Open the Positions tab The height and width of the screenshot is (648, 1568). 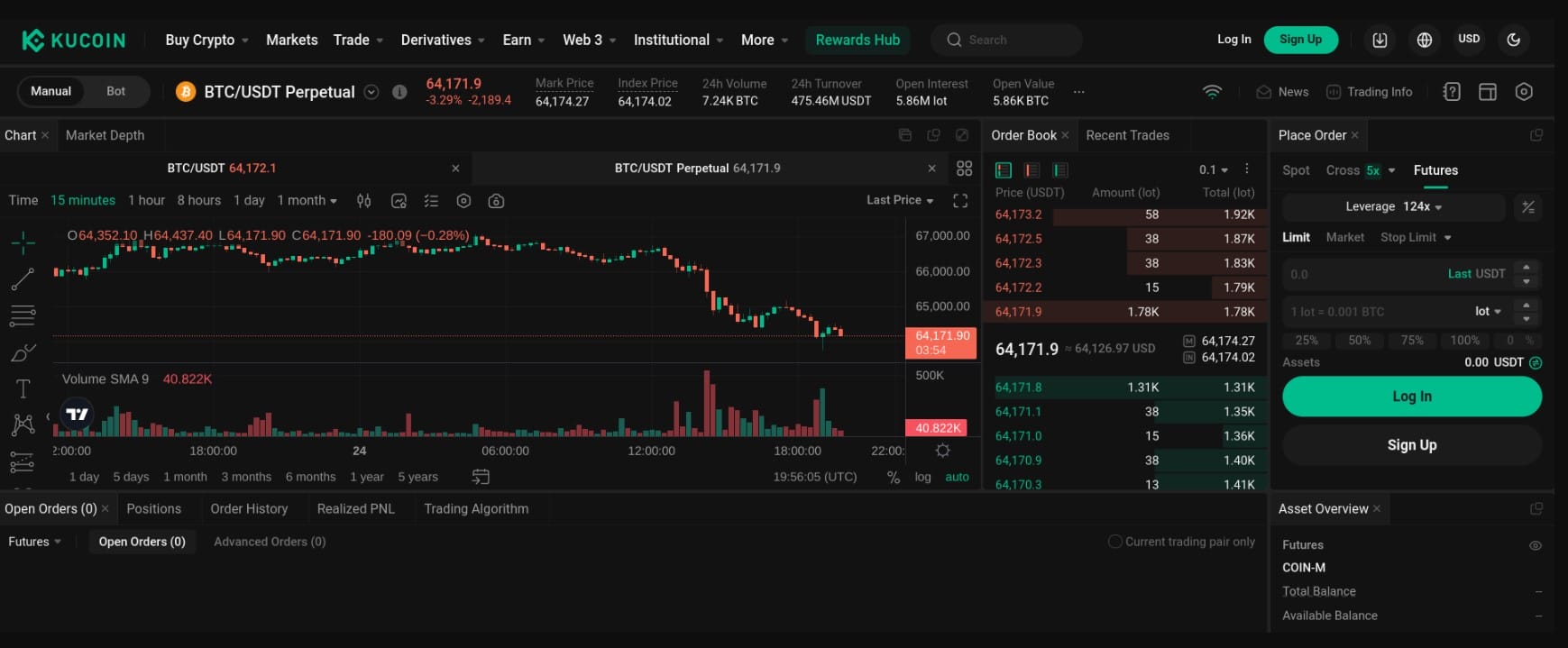pyautogui.click(x=153, y=508)
